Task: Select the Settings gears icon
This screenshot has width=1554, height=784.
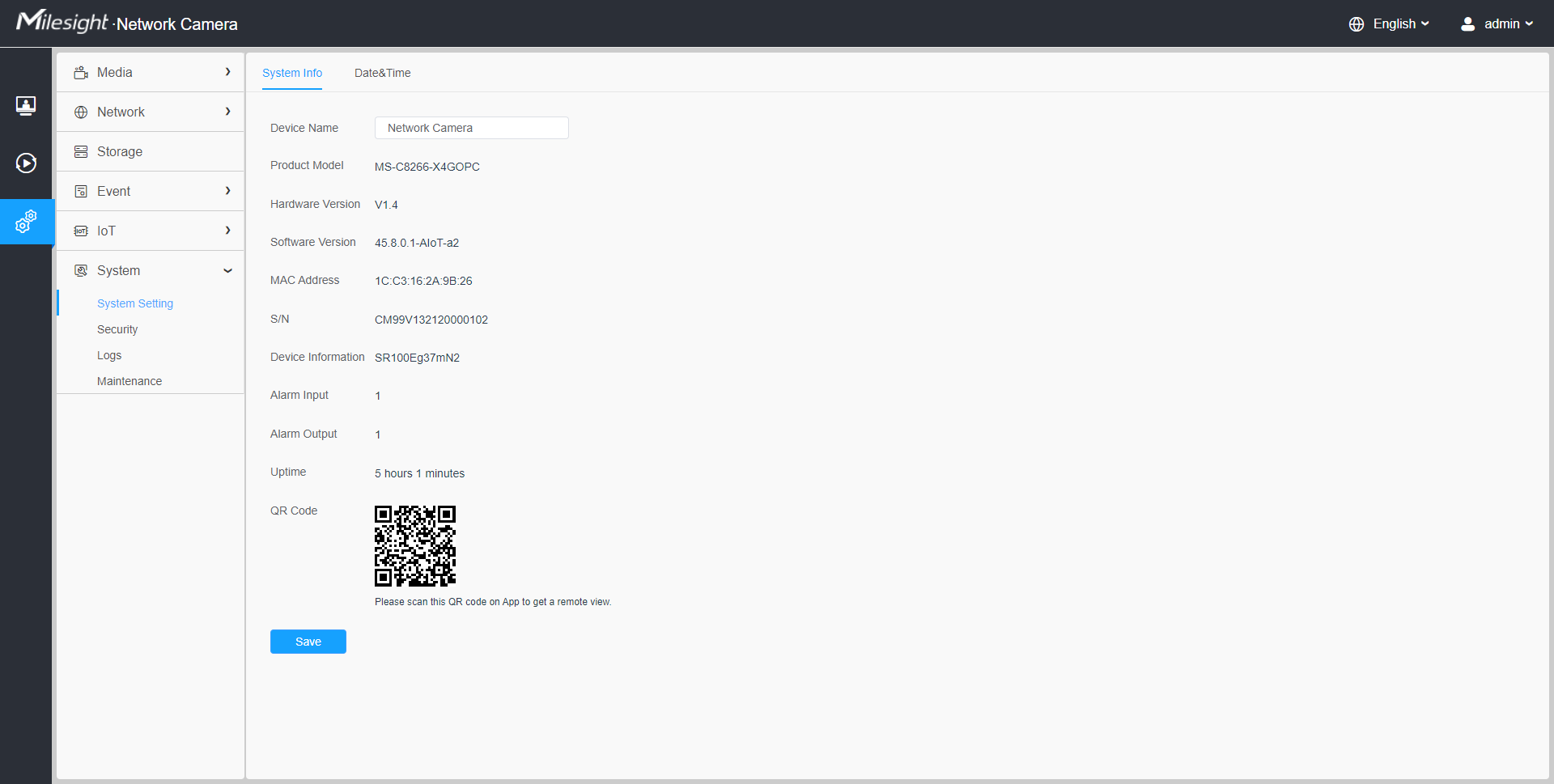Action: tap(26, 222)
